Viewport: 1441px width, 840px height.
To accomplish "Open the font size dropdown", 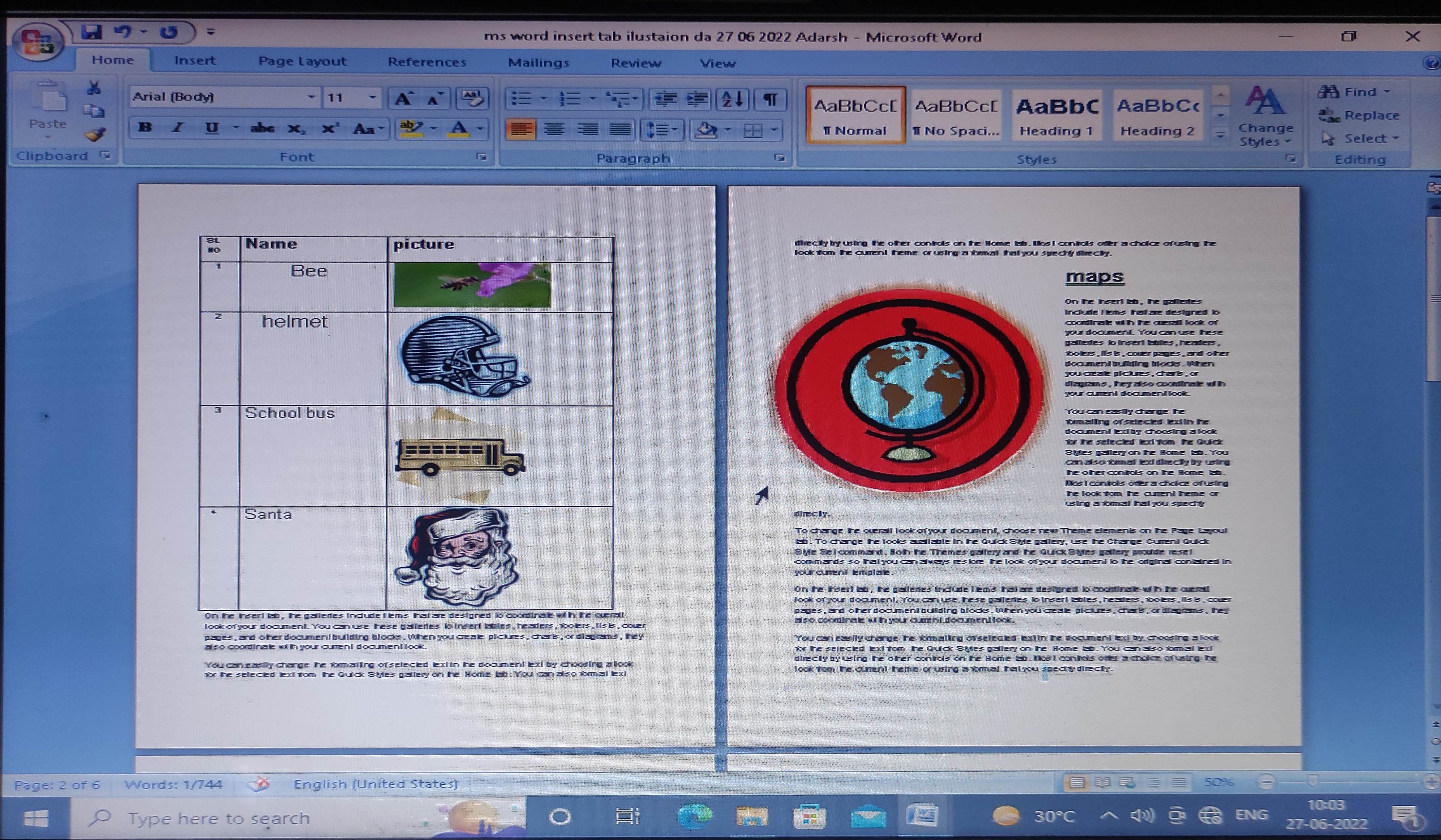I will [372, 97].
